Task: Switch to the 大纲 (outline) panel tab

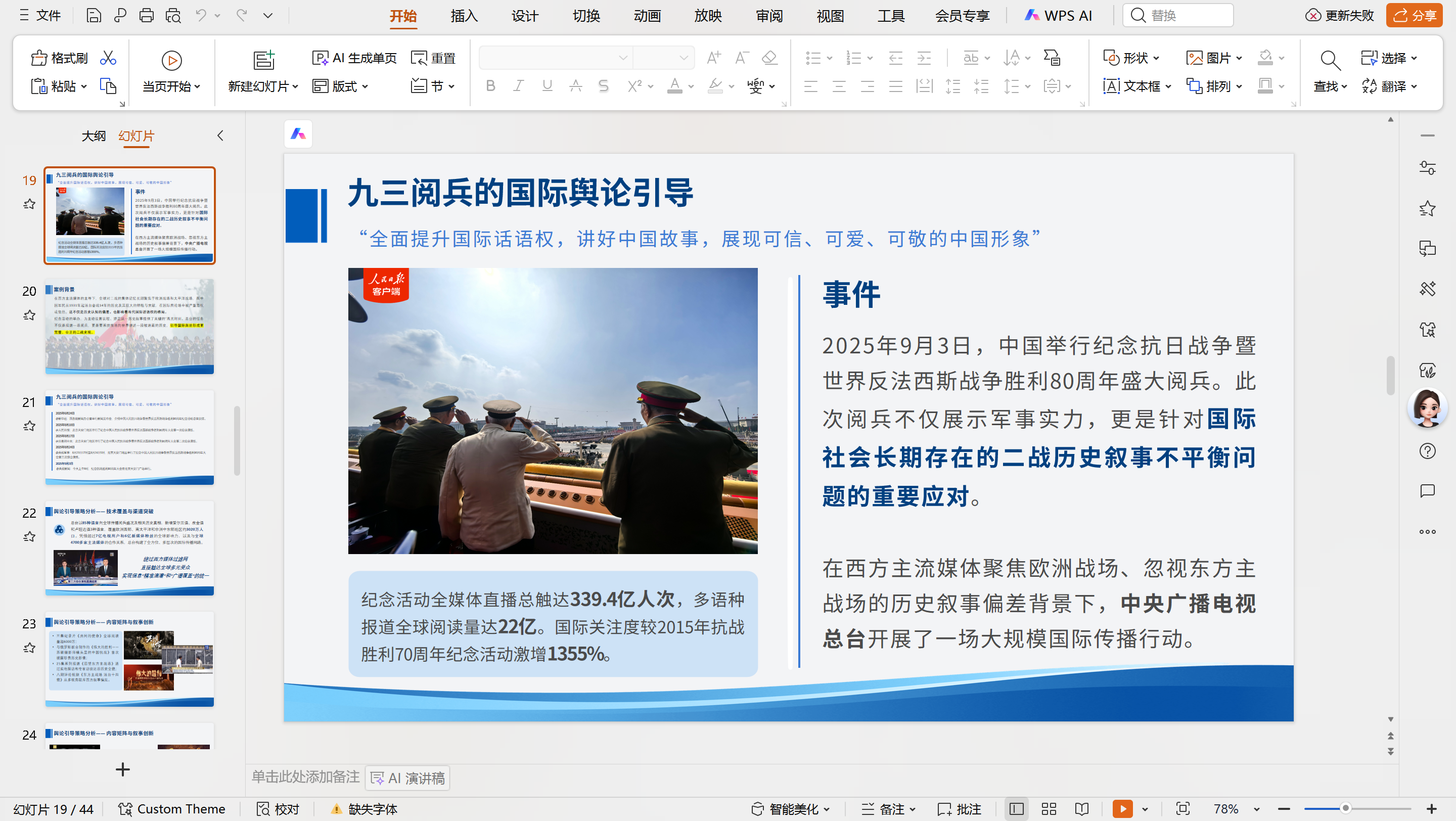Action: pos(94,136)
